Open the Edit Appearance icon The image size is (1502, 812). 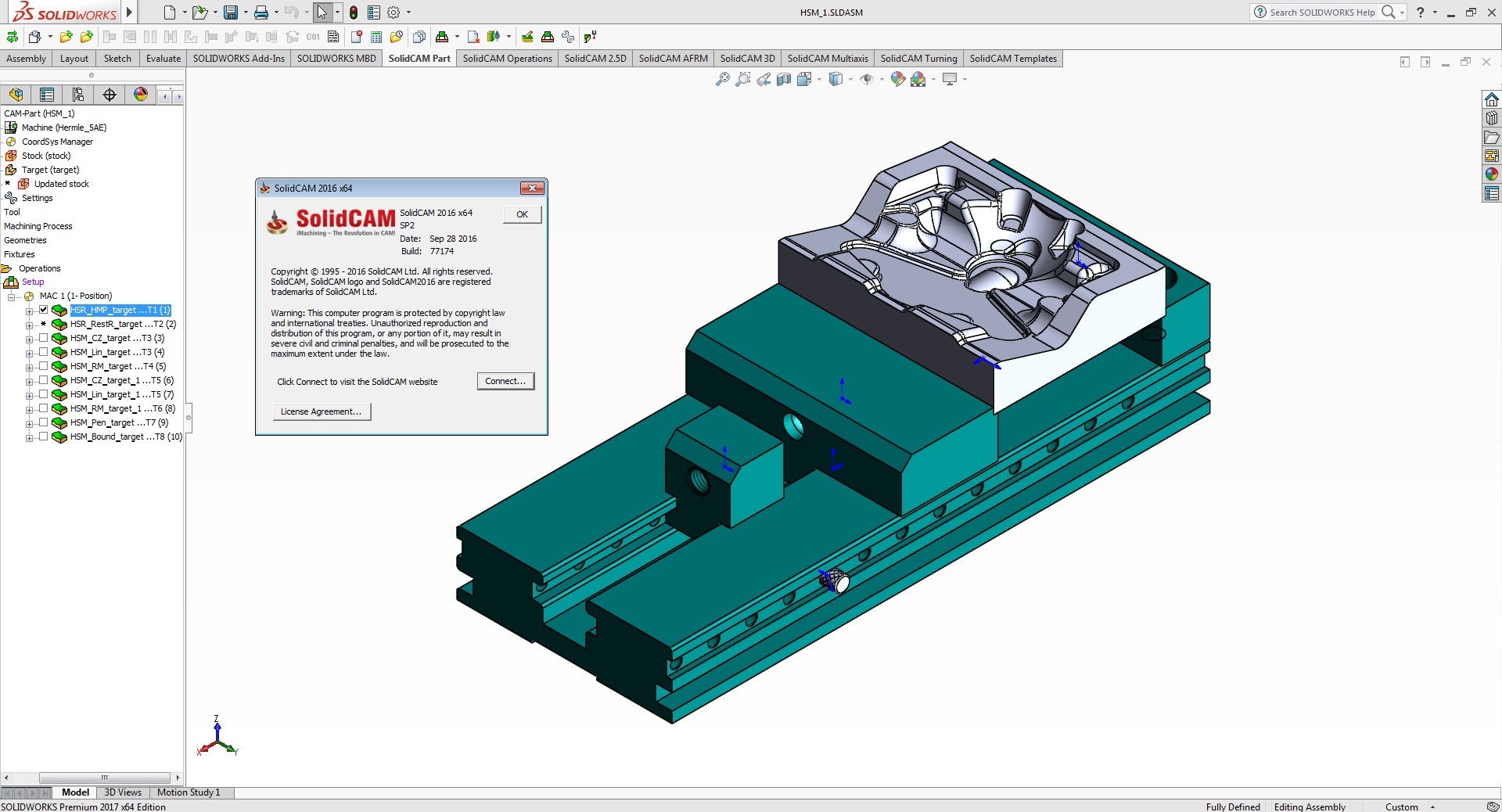[898, 79]
